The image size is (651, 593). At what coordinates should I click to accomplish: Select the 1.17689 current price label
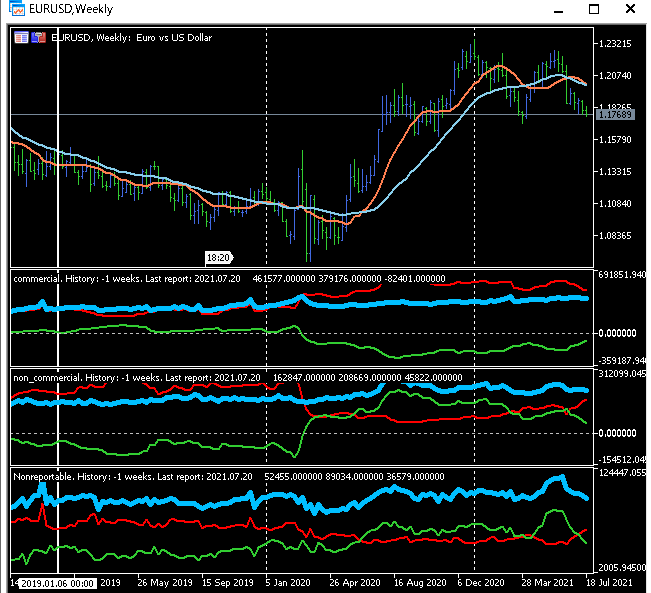615,115
